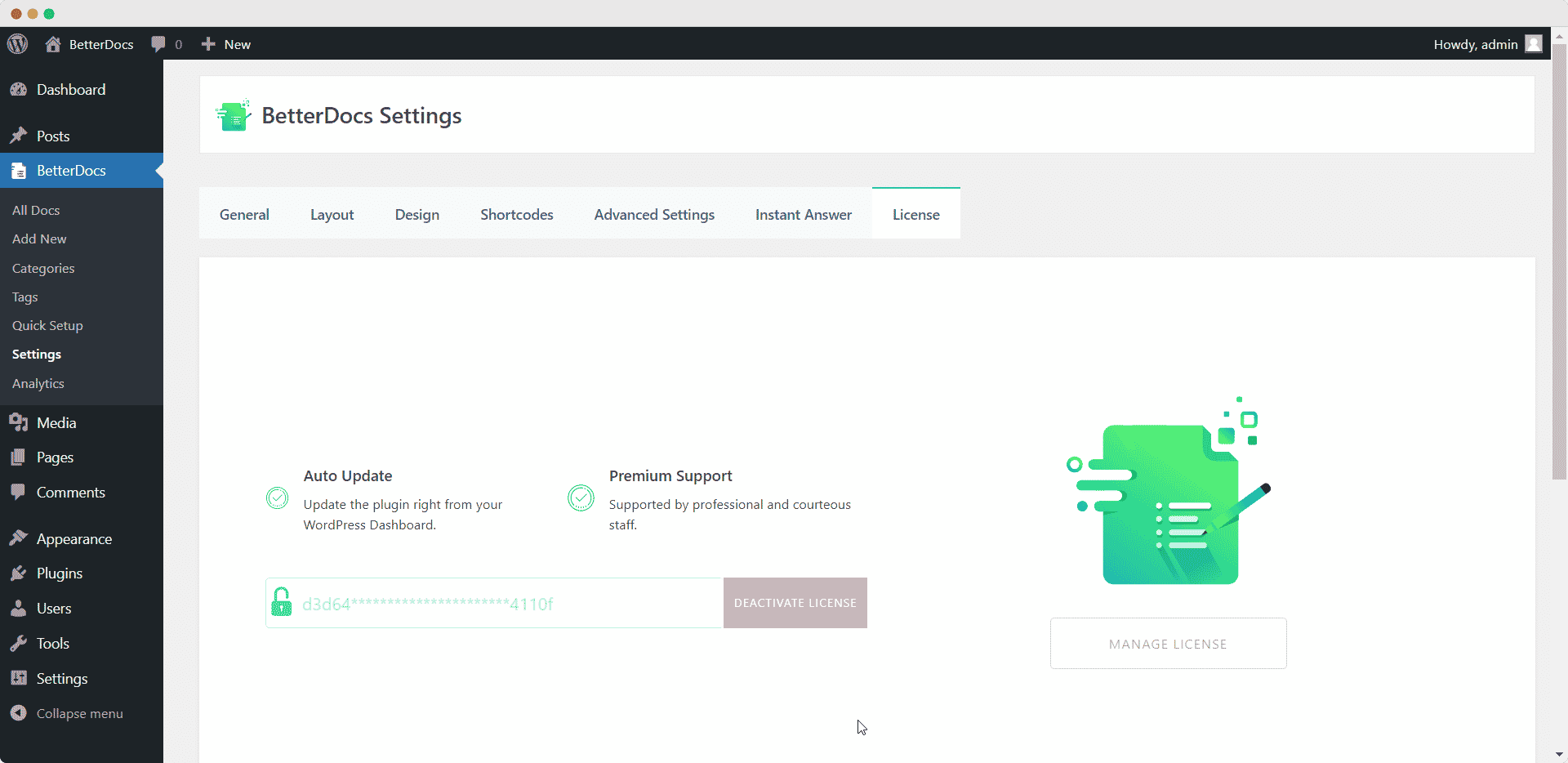1568x763 pixels.
Task: Open Categories in BetterDocs submenu
Action: 43,268
